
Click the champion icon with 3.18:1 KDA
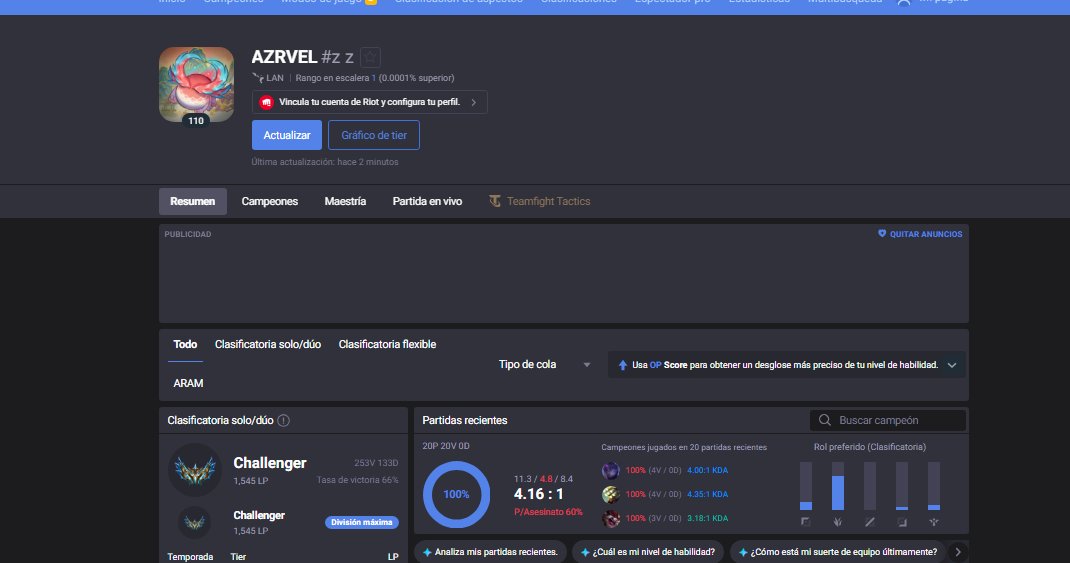tap(610, 518)
